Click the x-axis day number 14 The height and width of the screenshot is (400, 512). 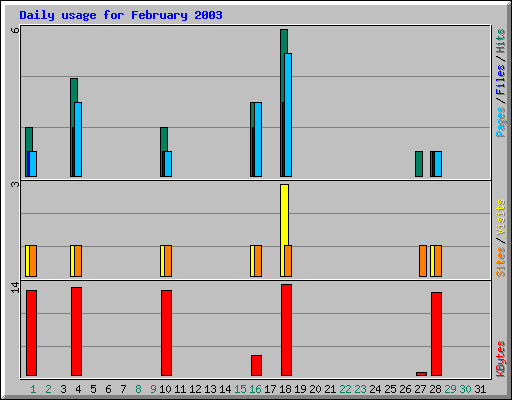point(225,389)
